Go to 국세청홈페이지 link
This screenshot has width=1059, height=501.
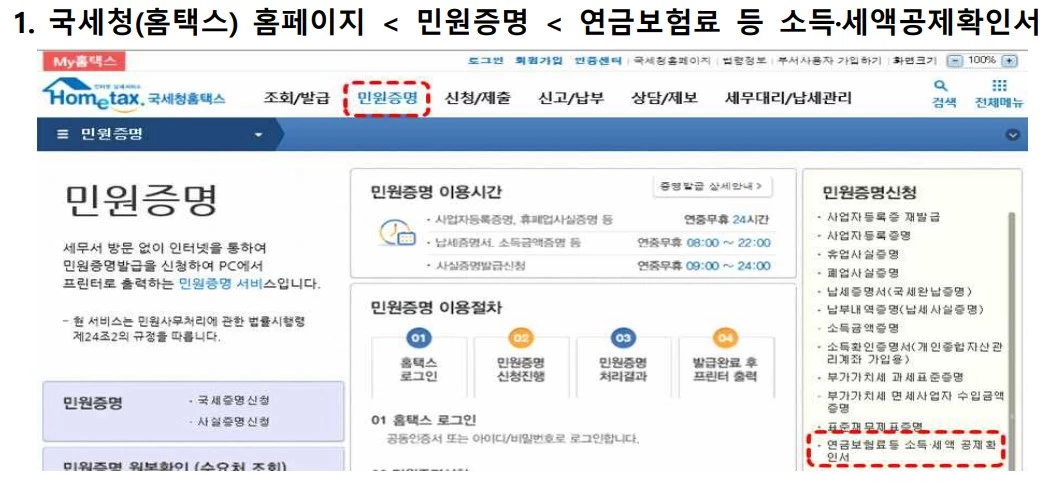coord(672,61)
